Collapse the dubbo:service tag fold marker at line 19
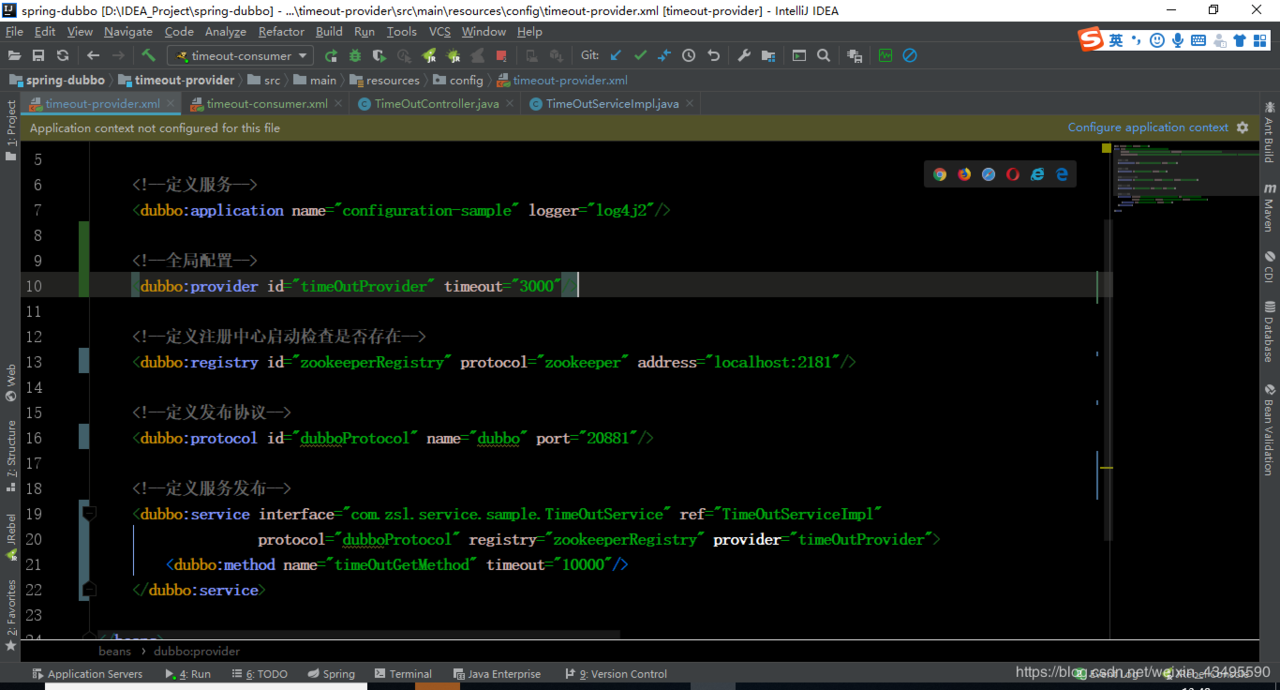Image resolution: width=1280 pixels, height=690 pixels. click(x=89, y=513)
